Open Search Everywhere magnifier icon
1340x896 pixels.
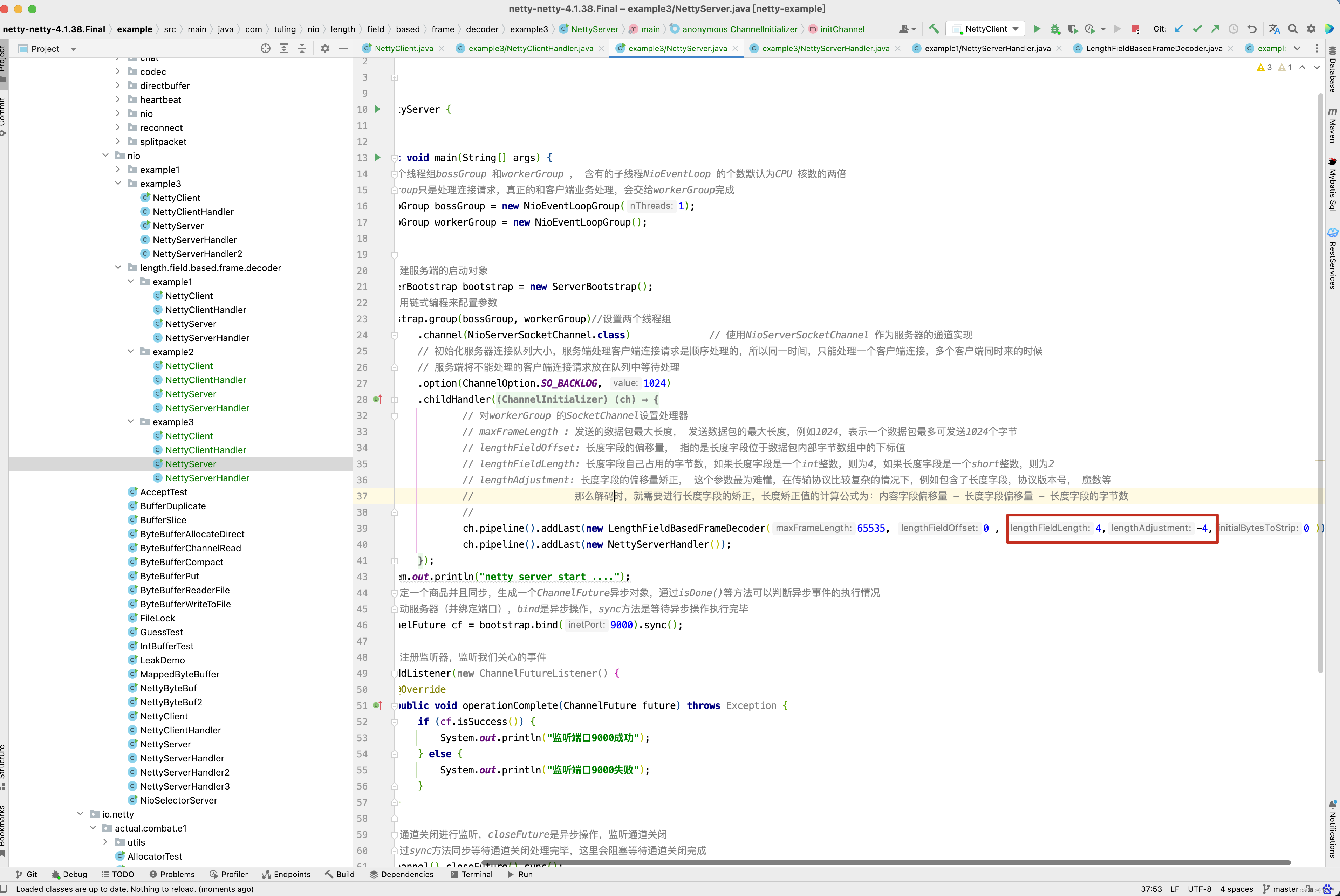click(x=1293, y=29)
